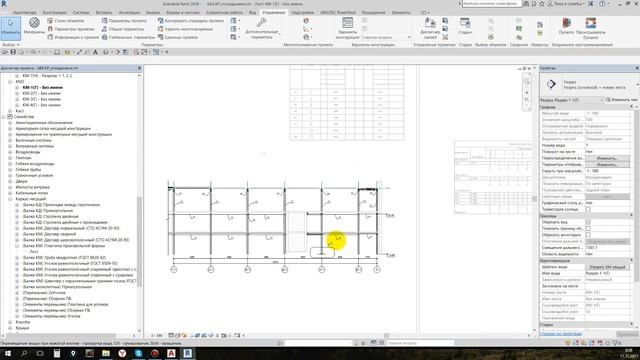This screenshot has height=360, width=640.
Task: Click the Windows Start button
Action: click(7, 353)
